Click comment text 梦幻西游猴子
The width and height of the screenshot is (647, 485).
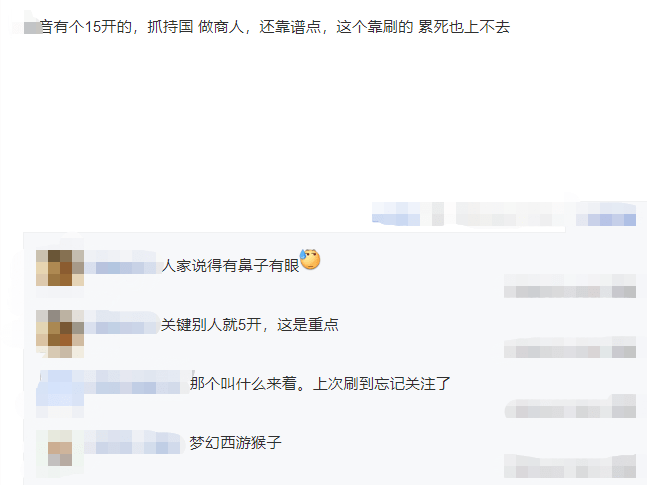click(236, 443)
